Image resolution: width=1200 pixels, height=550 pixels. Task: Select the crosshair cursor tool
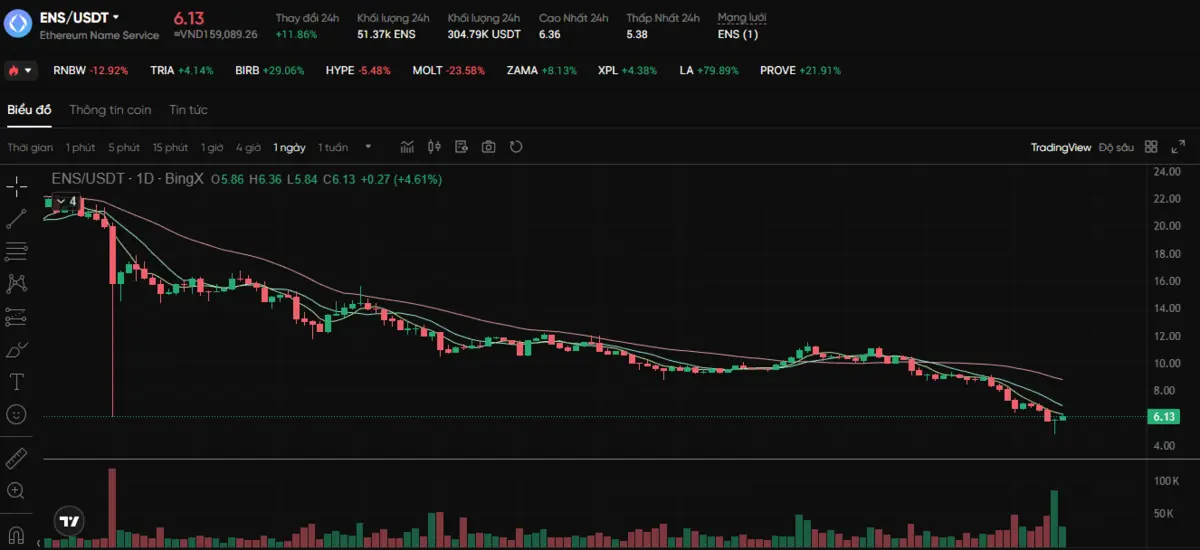16,187
